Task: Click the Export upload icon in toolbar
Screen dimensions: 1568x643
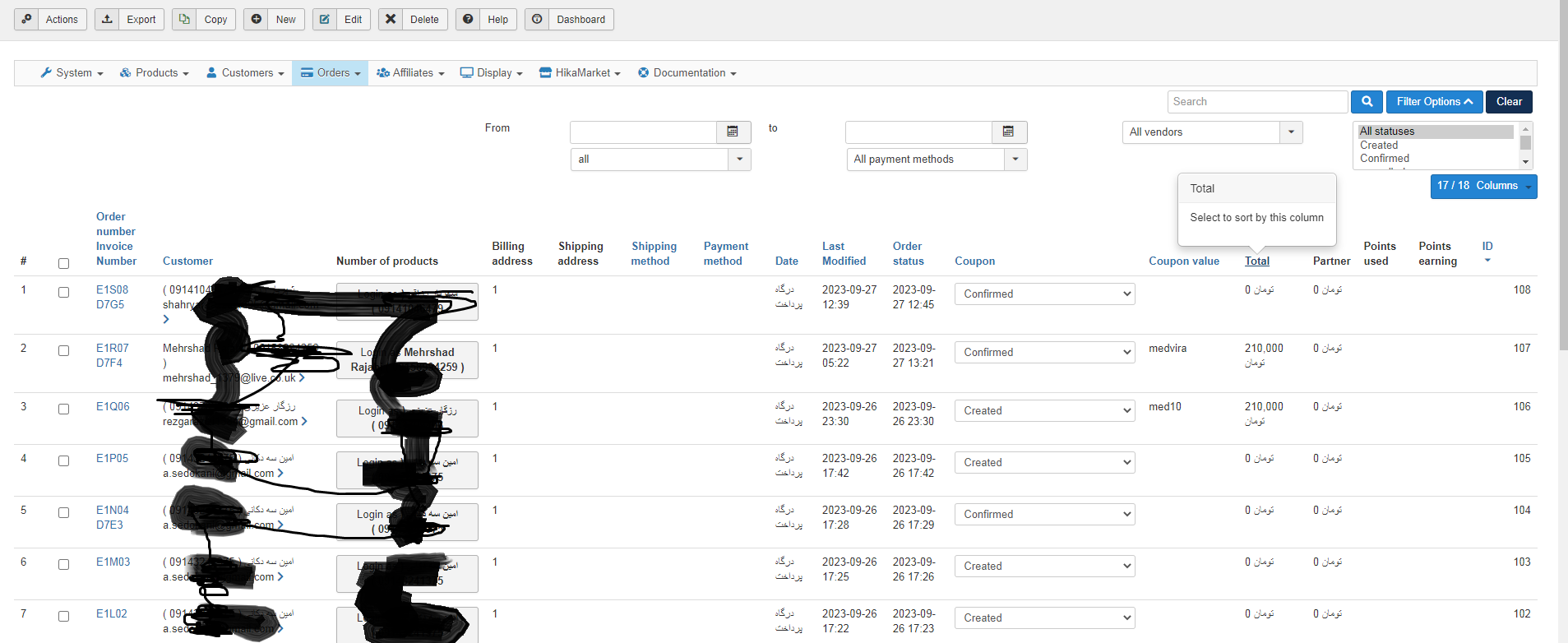Action: pos(107,20)
